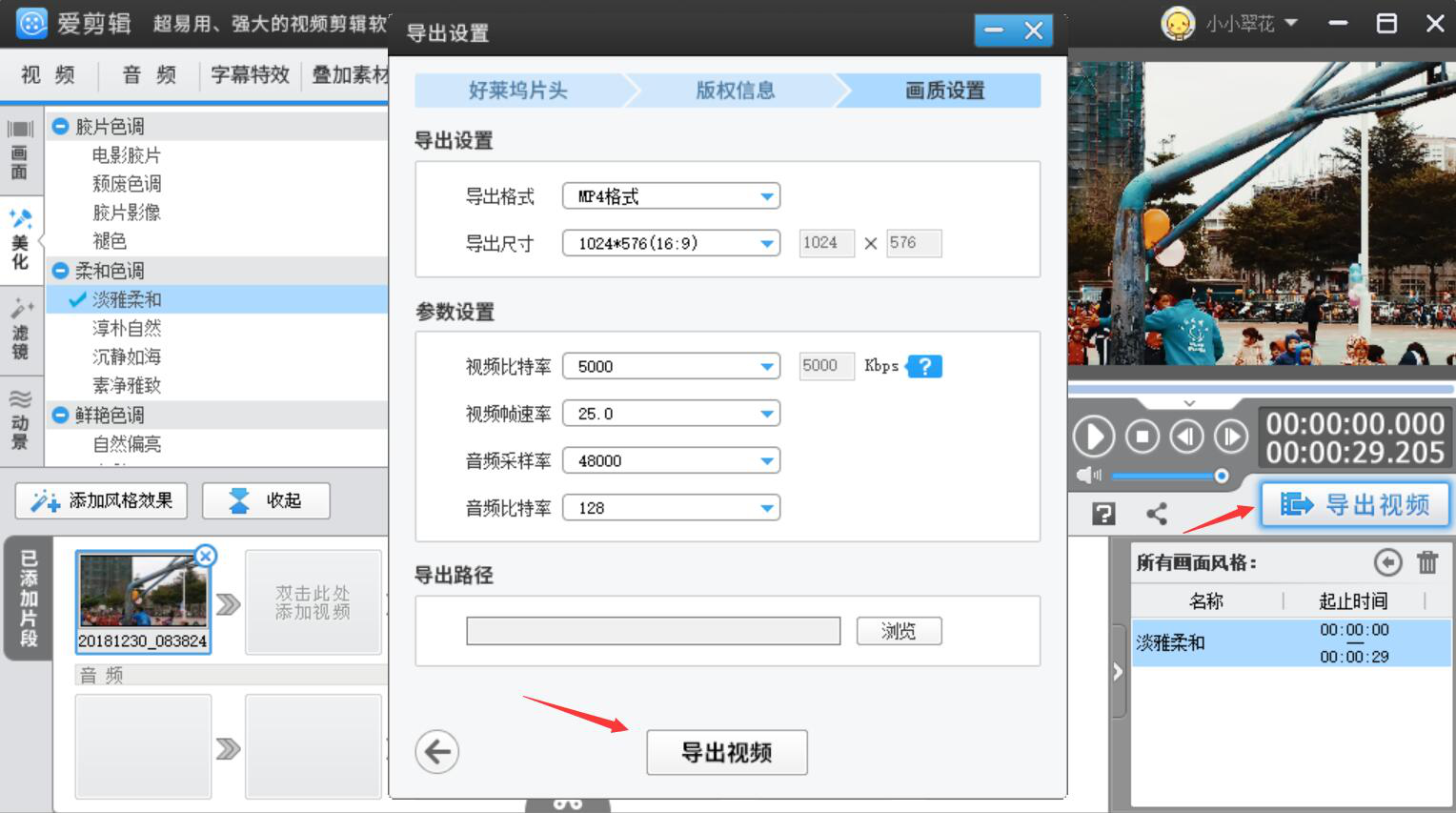Switch to the 字幕特效 tab
The height and width of the screenshot is (813, 1456).
point(250,74)
